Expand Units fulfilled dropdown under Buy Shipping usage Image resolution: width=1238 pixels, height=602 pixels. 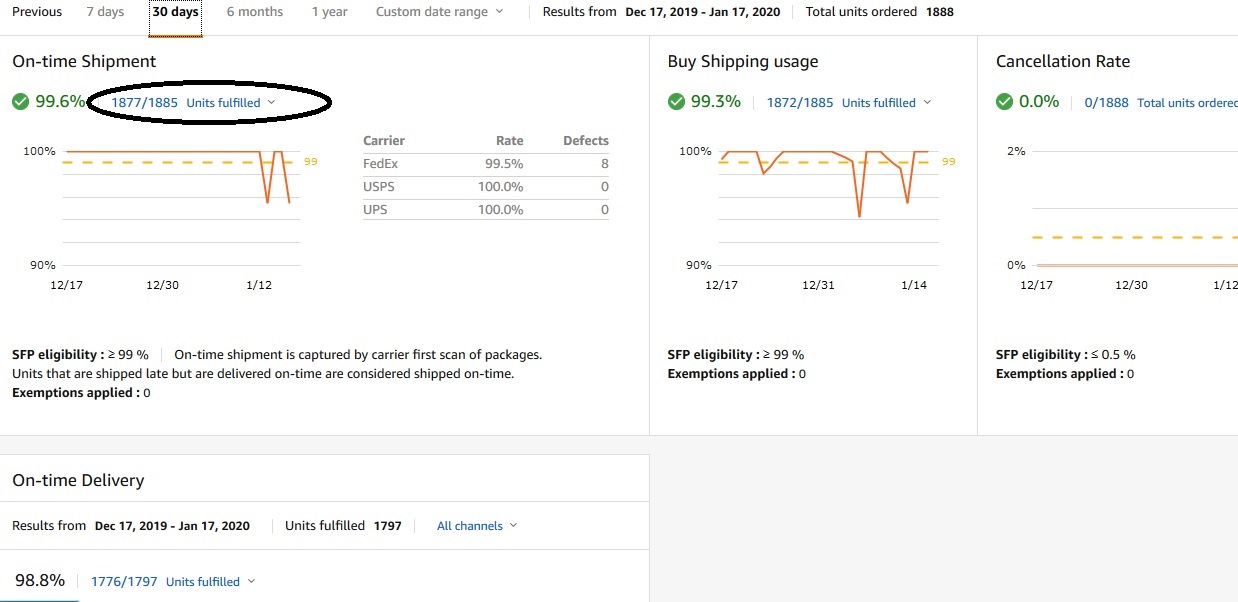click(886, 103)
